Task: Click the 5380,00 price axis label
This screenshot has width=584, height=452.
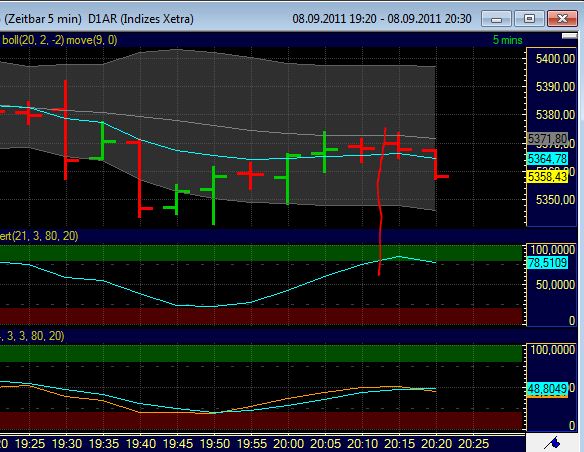Action: 555,115
